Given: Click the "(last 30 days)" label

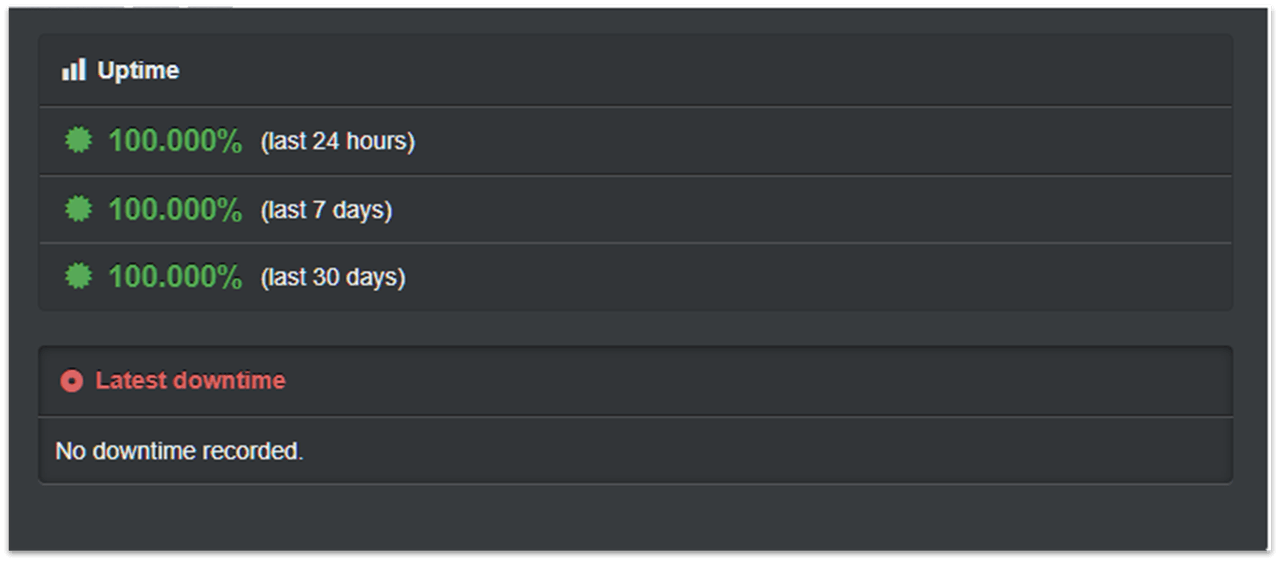Looking at the screenshot, I should [333, 277].
